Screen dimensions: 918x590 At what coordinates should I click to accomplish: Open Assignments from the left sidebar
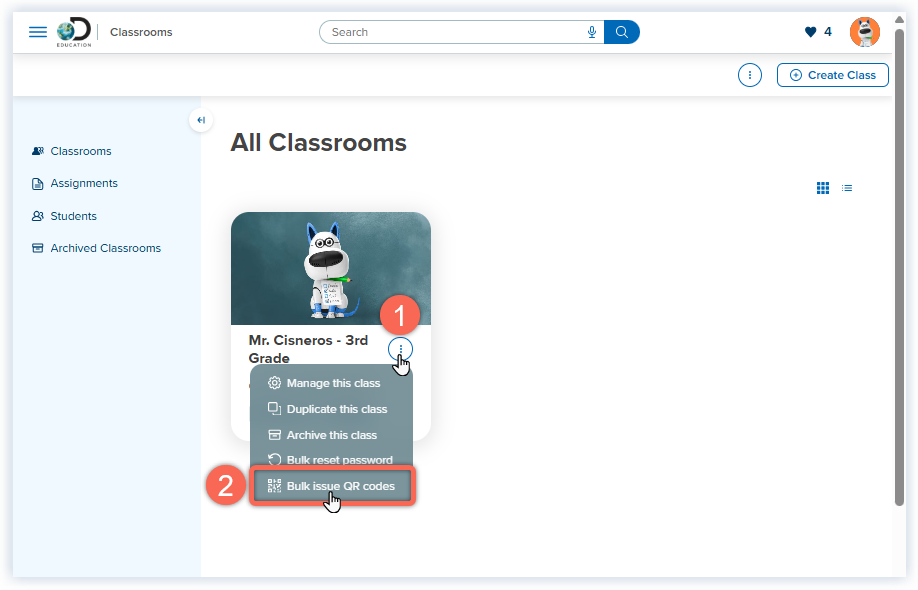(x=83, y=183)
